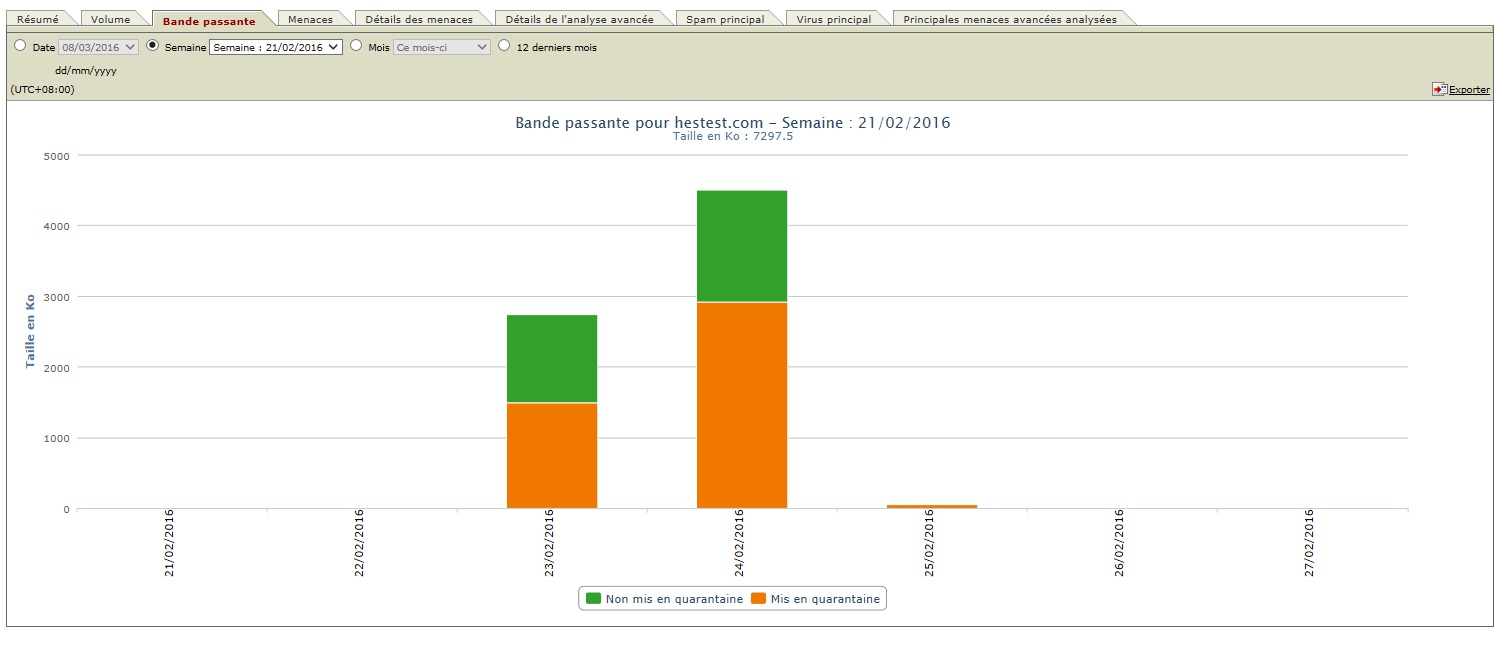Select the Semaine radio button
The height and width of the screenshot is (646, 1504).
coord(152,46)
